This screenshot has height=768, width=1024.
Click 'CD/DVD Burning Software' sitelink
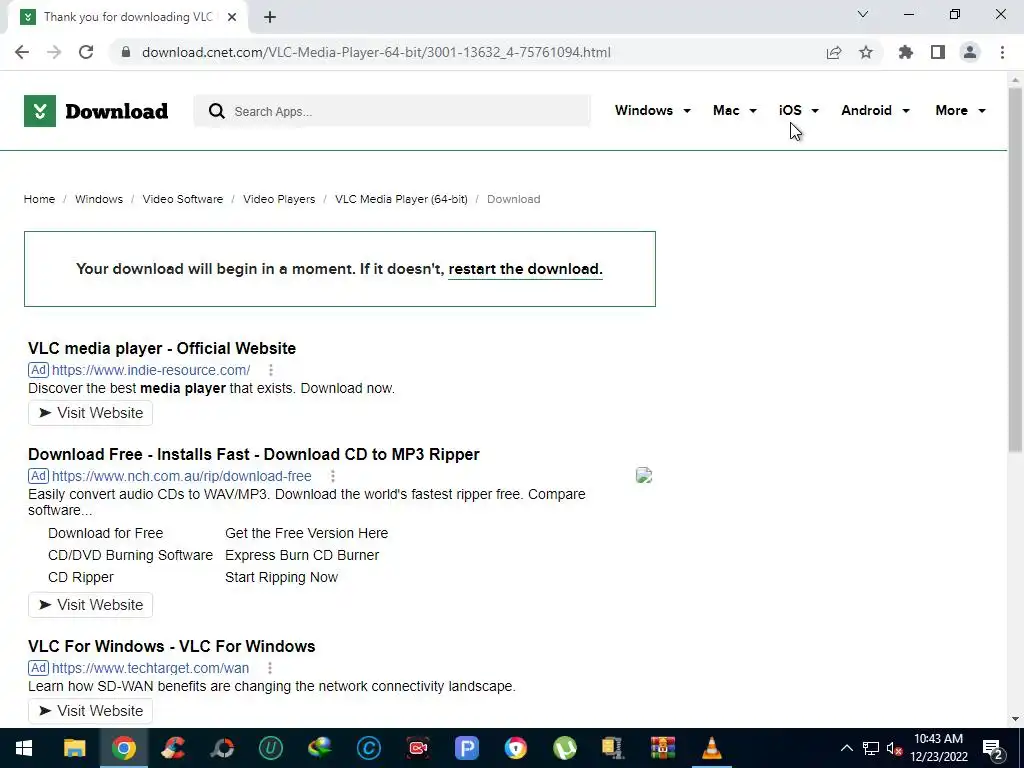[131, 555]
